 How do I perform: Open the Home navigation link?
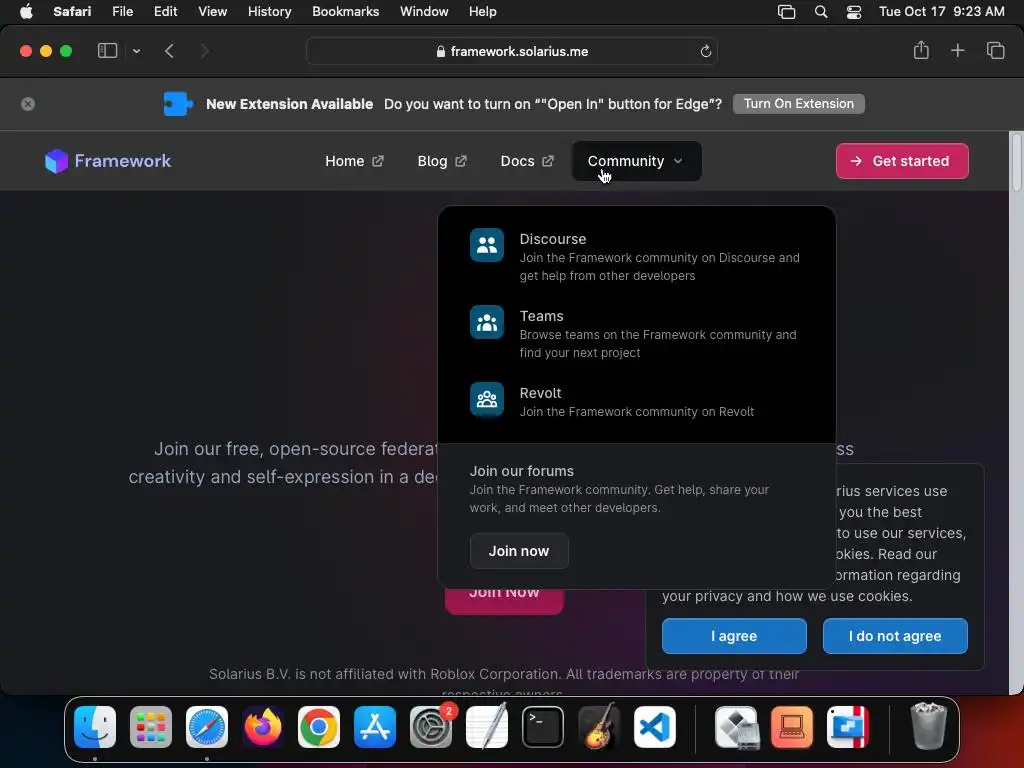click(x=354, y=161)
